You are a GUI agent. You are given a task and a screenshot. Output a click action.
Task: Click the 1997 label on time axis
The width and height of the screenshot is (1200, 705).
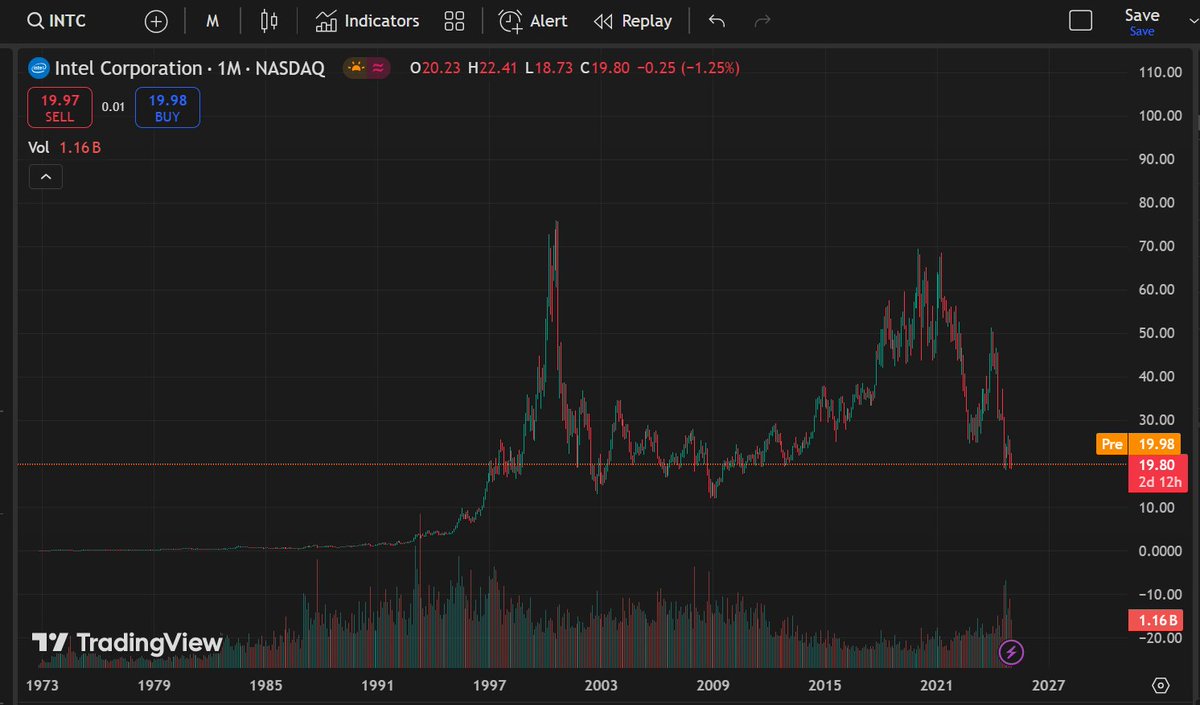(x=489, y=686)
